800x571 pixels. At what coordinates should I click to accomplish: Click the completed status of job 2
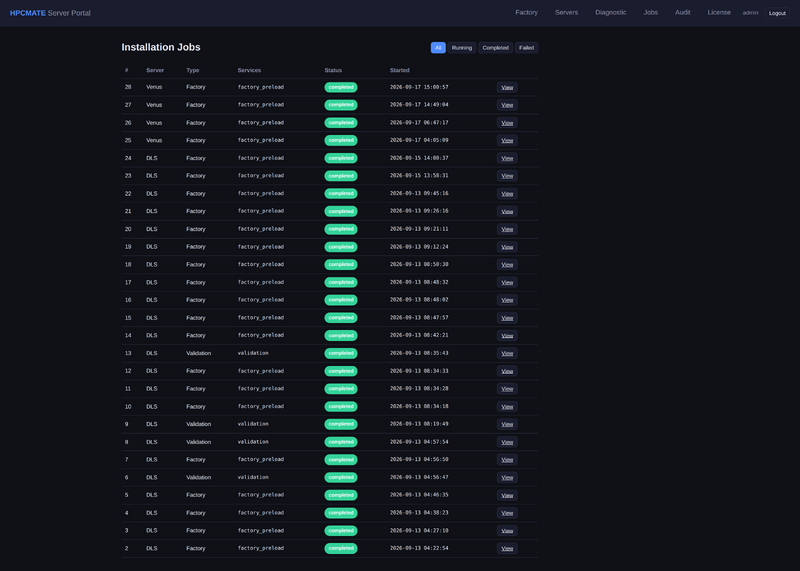point(341,549)
